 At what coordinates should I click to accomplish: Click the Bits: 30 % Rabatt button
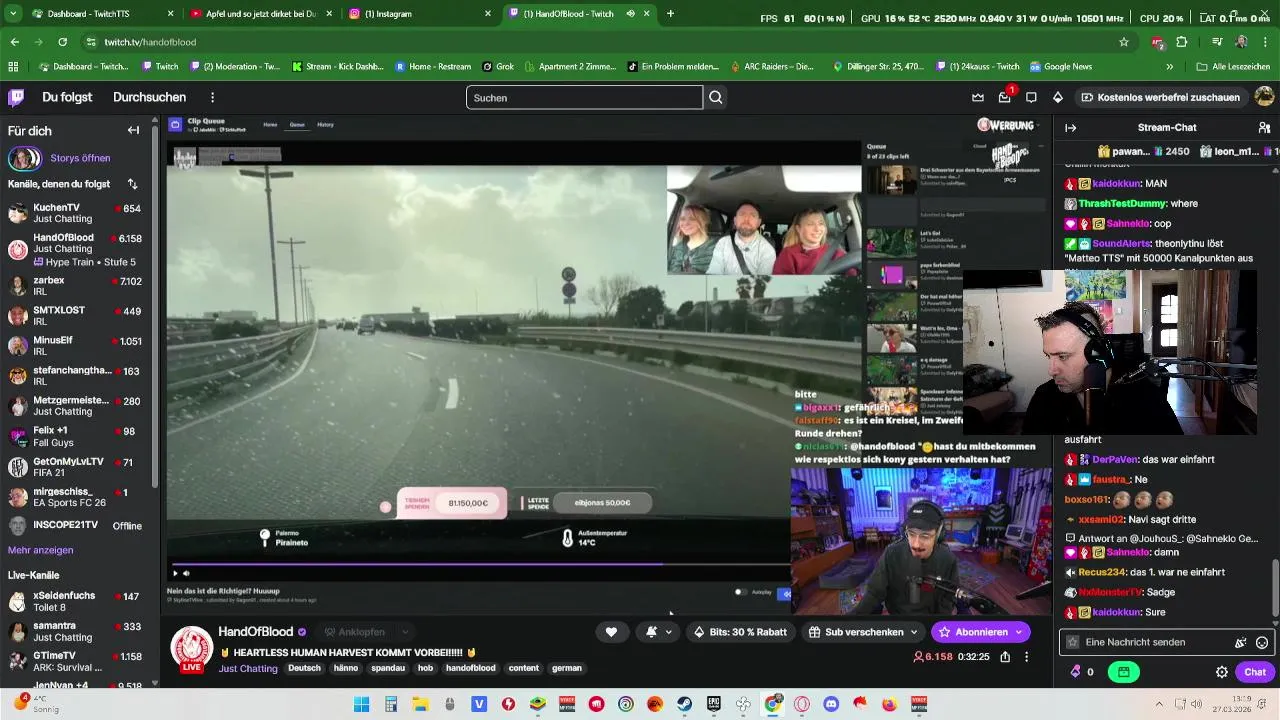739,632
